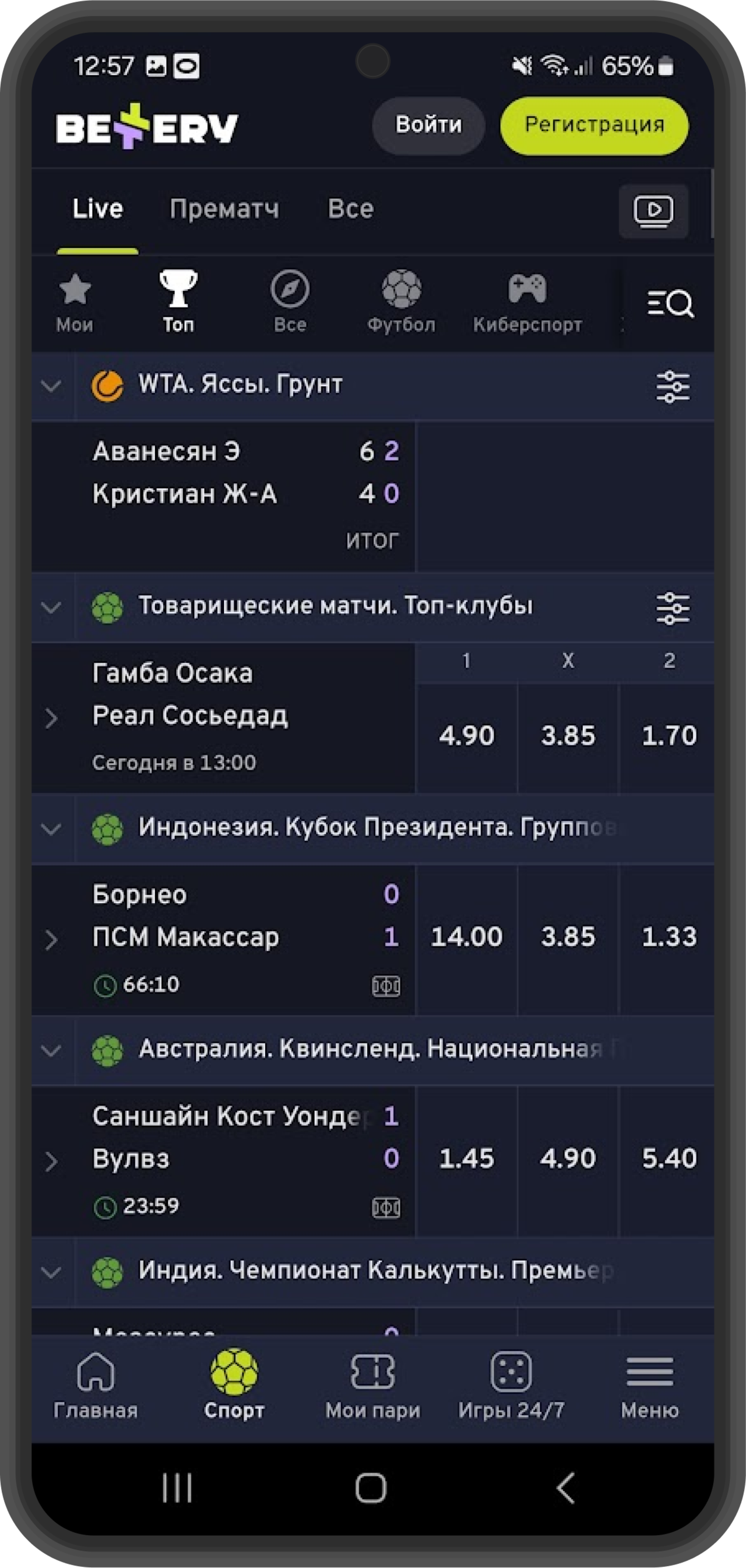This screenshot has height=1568, width=746.
Task: Switch to the Прематч tab
Action: point(224,209)
